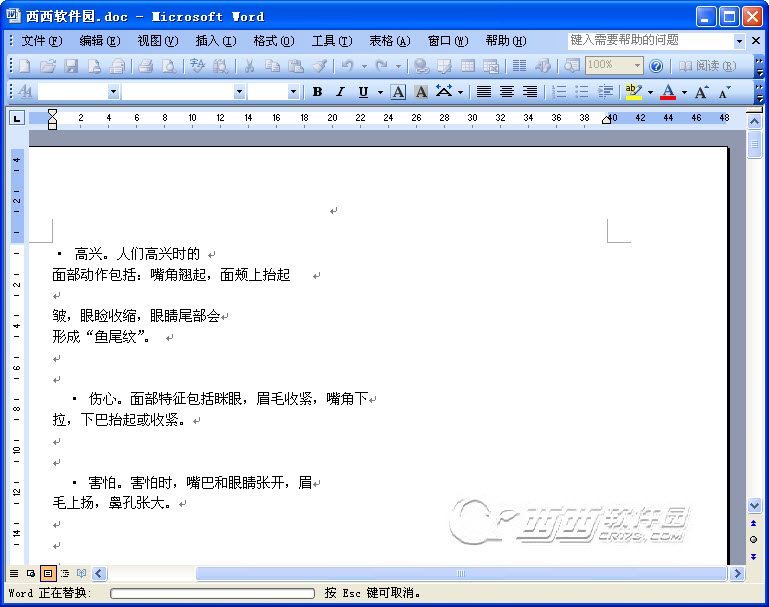This screenshot has height=607, width=769.
Task: Click the Shrink Font small A icon
Action: (724, 91)
